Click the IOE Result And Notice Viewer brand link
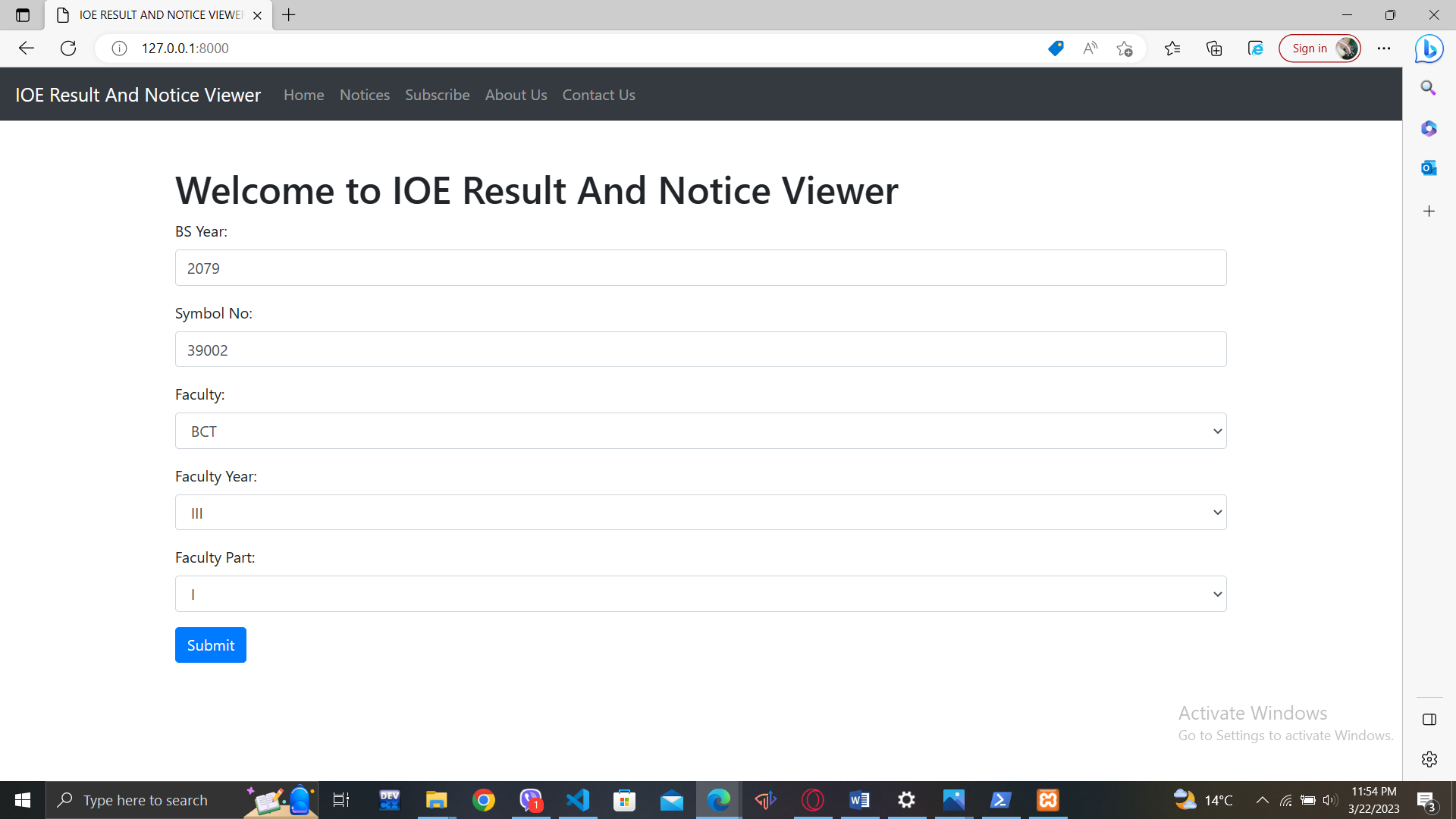The image size is (1456, 819). (x=138, y=95)
